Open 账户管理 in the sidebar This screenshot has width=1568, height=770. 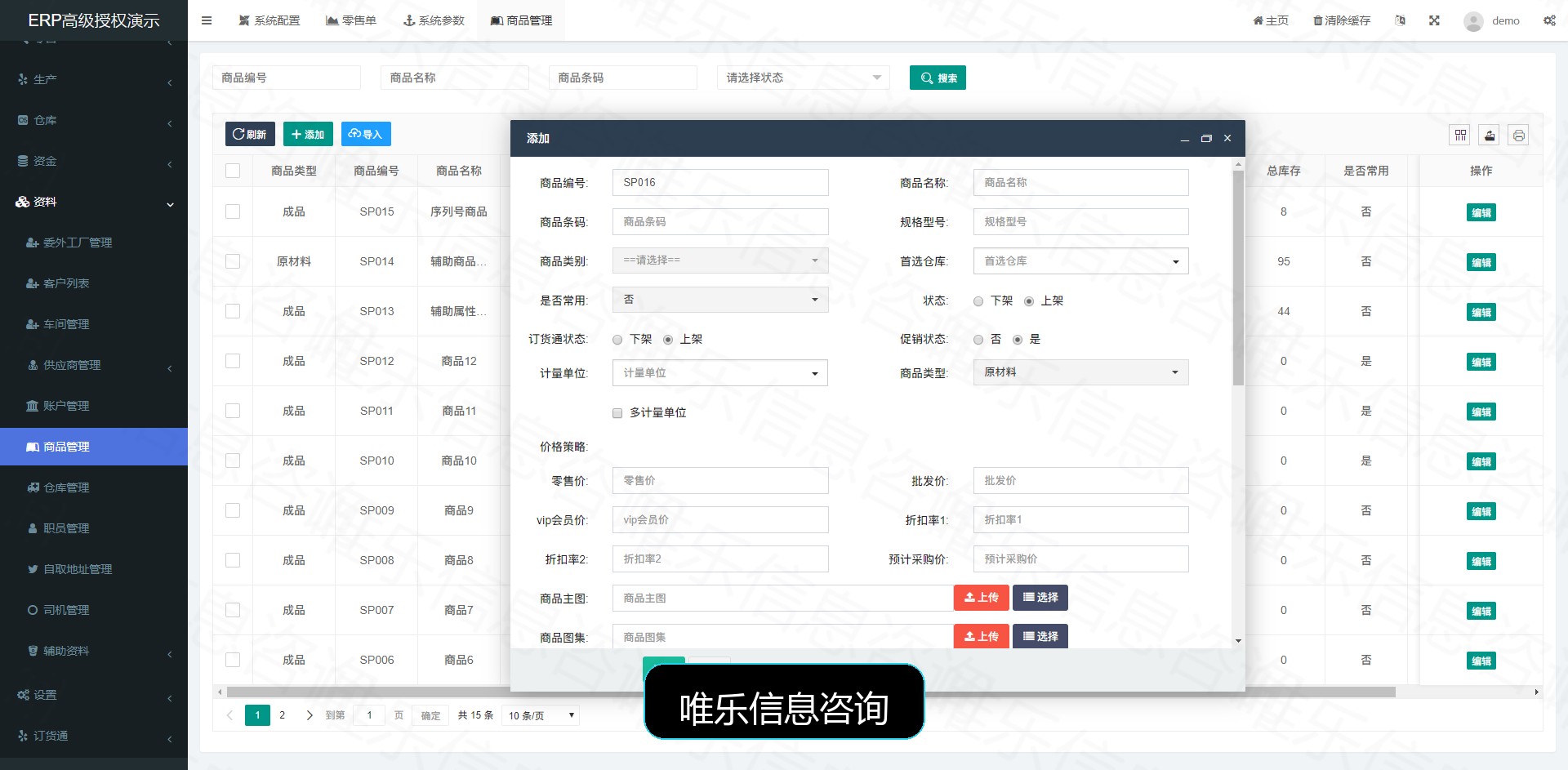pyautogui.click(x=66, y=406)
